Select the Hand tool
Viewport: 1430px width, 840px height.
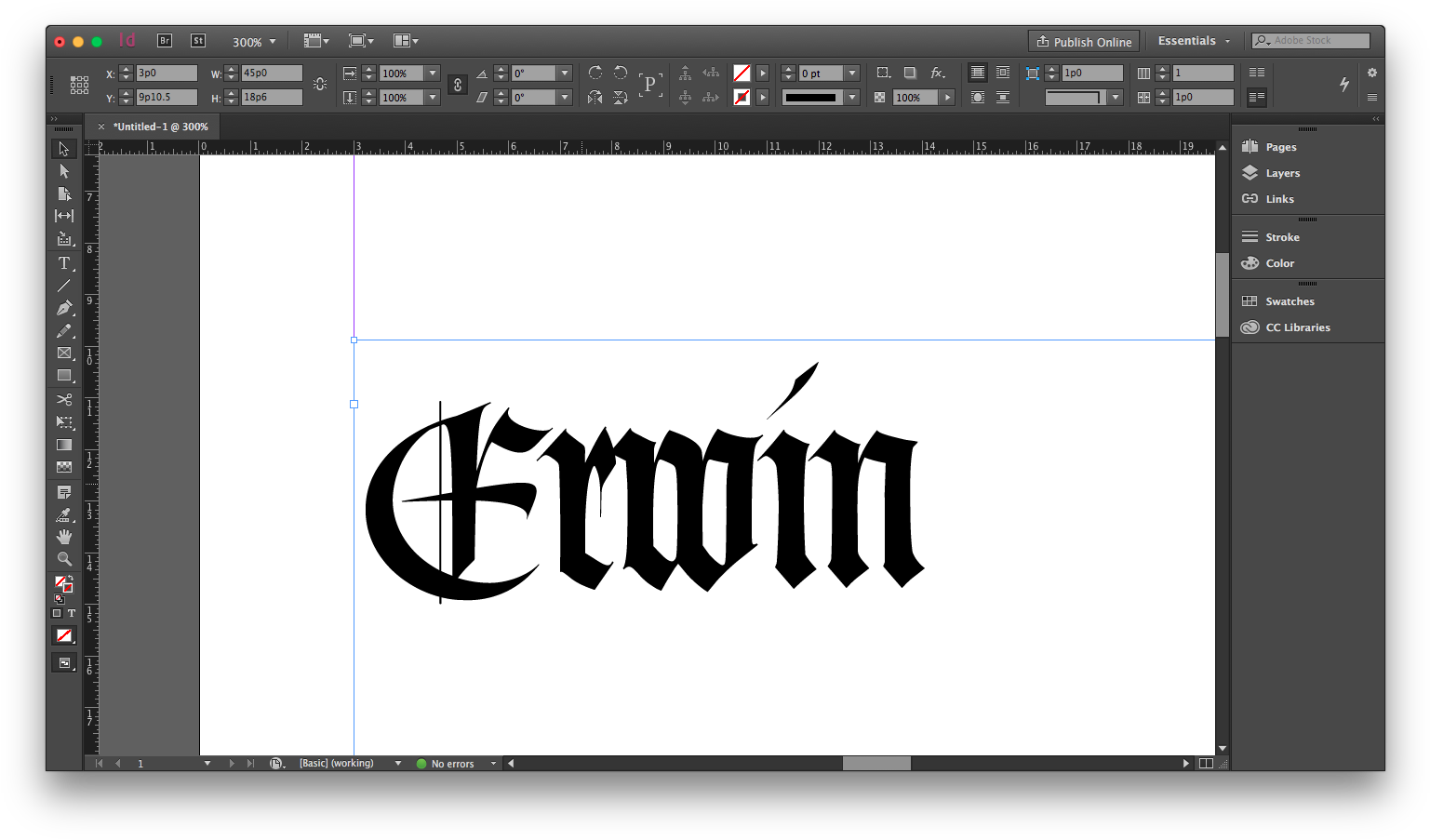point(63,537)
